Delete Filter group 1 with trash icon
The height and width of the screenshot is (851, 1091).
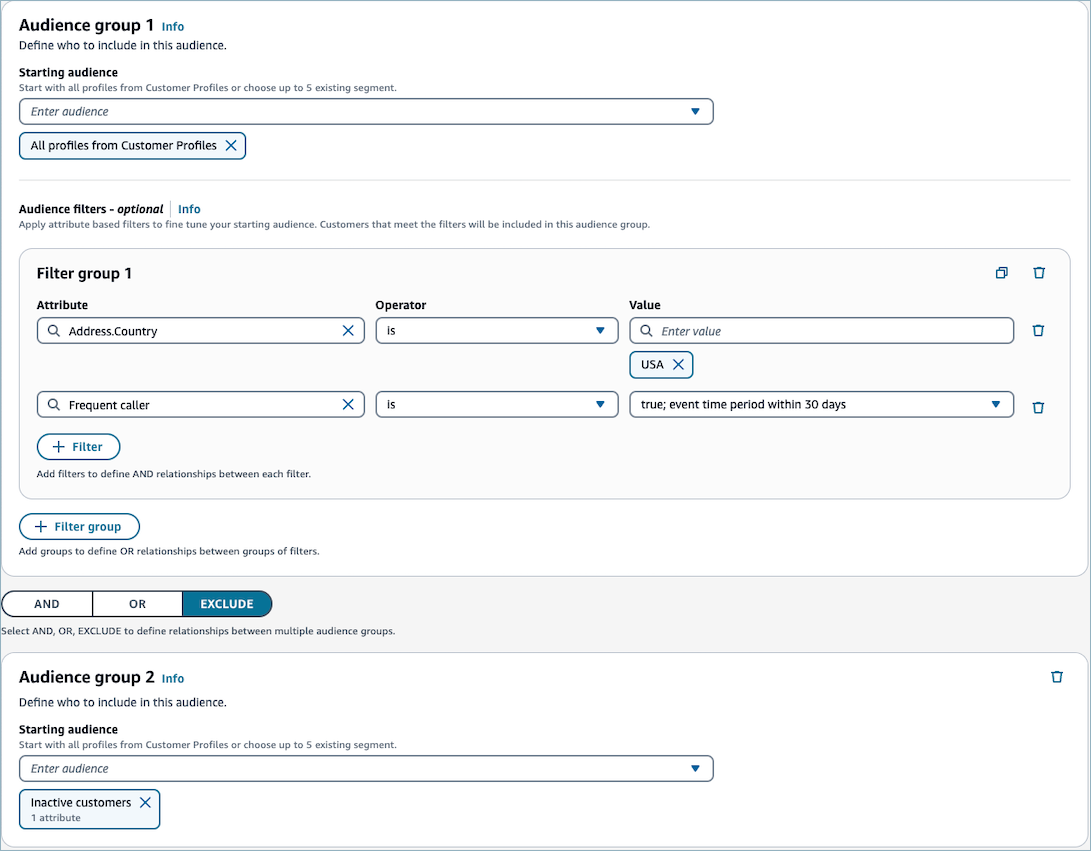point(1039,273)
